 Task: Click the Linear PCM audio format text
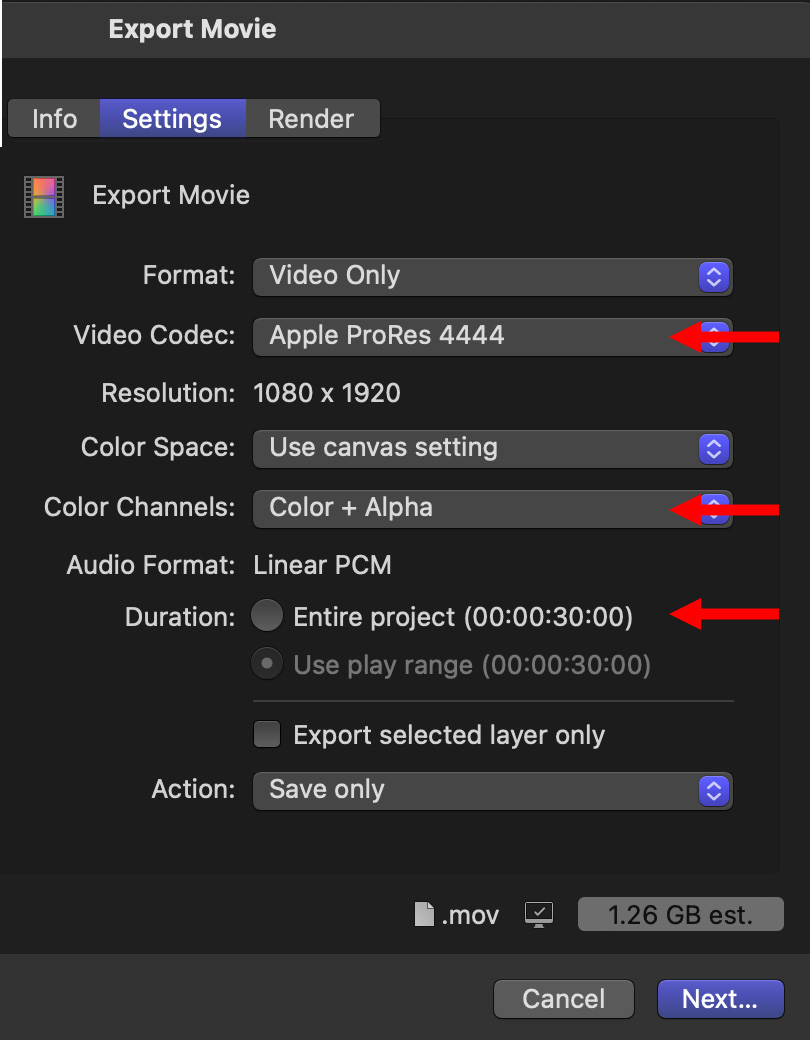[x=322, y=566]
